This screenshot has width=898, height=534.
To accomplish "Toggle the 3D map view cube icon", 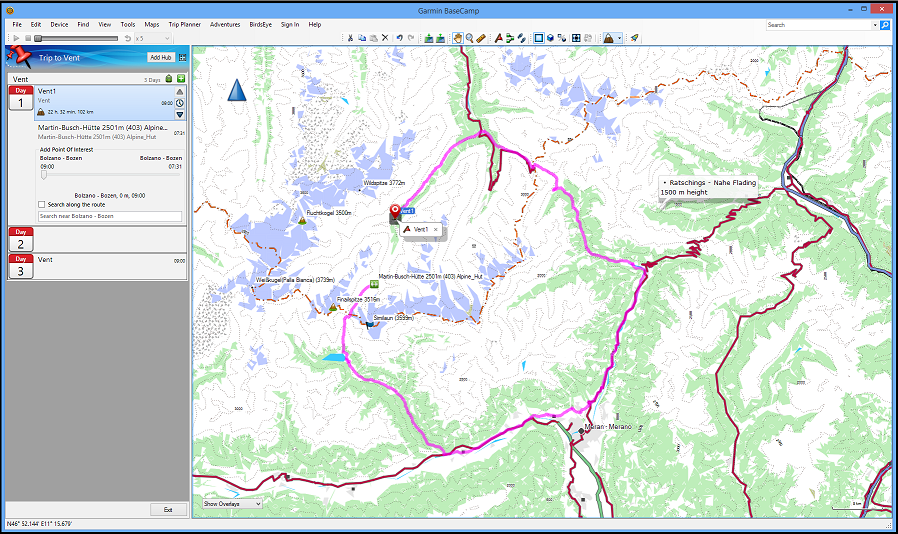I will pyautogui.click(x=550, y=38).
